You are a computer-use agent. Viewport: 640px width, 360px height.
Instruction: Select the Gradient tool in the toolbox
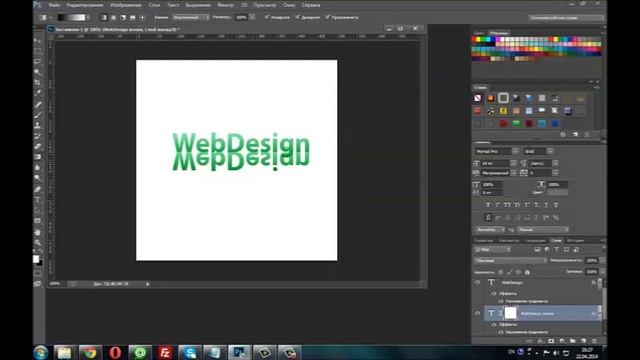(x=38, y=157)
